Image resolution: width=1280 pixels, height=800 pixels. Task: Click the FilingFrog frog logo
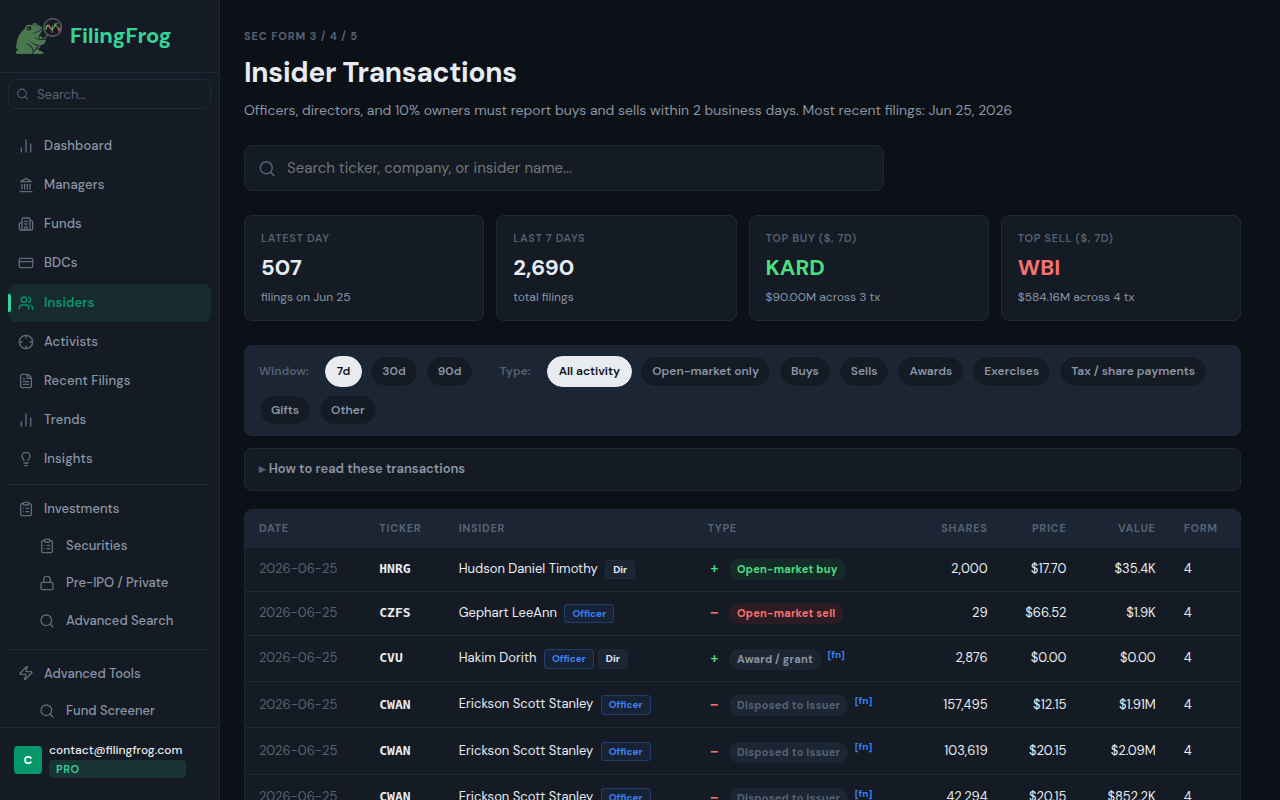pos(41,37)
